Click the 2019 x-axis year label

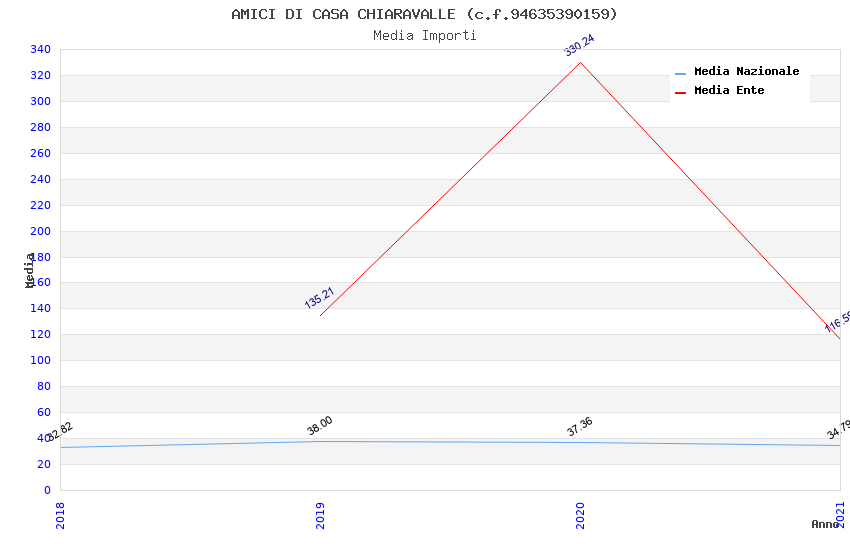(320, 515)
